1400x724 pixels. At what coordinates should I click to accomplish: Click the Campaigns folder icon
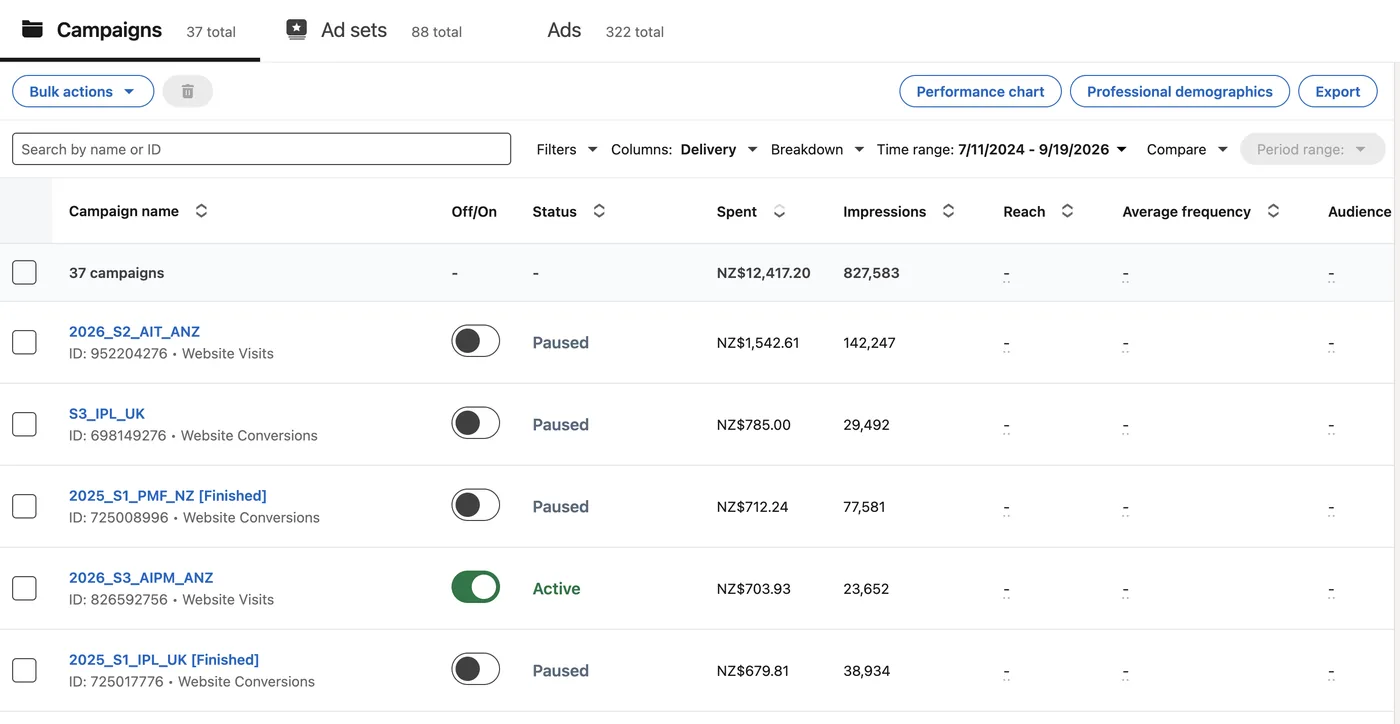click(x=32, y=29)
